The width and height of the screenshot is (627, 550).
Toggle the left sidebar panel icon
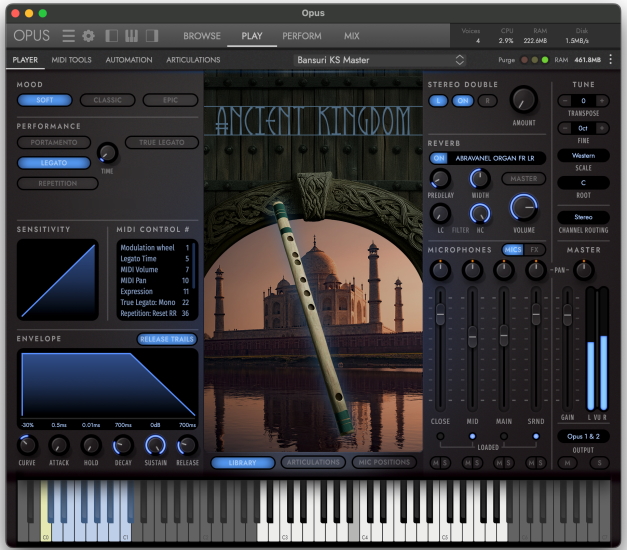(x=111, y=36)
